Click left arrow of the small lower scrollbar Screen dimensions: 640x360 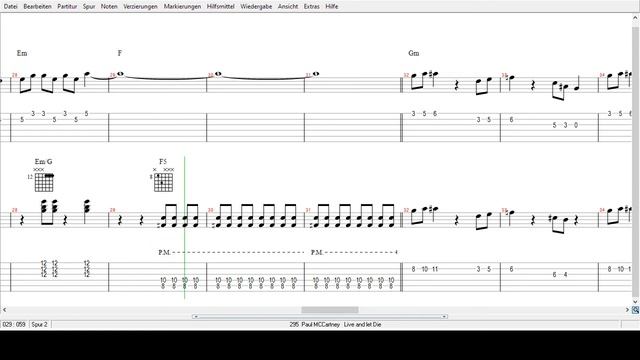click(x=196, y=316)
